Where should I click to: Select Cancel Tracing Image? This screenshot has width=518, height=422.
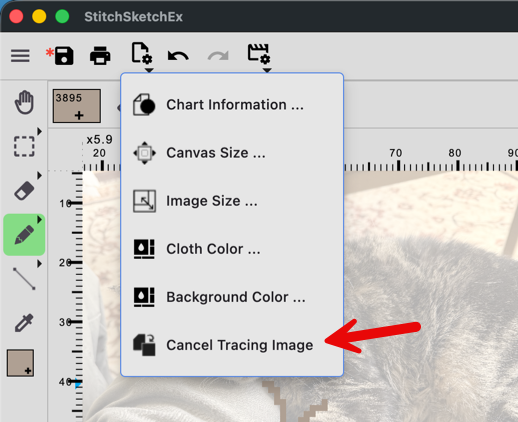point(232,345)
